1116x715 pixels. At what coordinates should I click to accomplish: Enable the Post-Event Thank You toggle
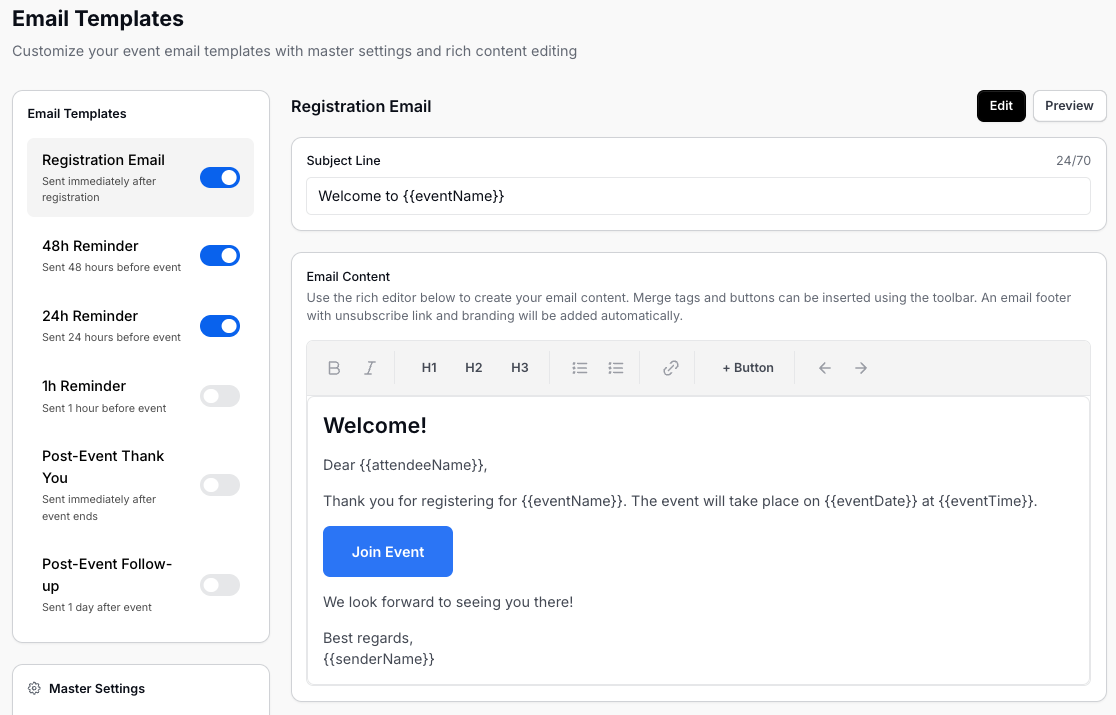[220, 485]
